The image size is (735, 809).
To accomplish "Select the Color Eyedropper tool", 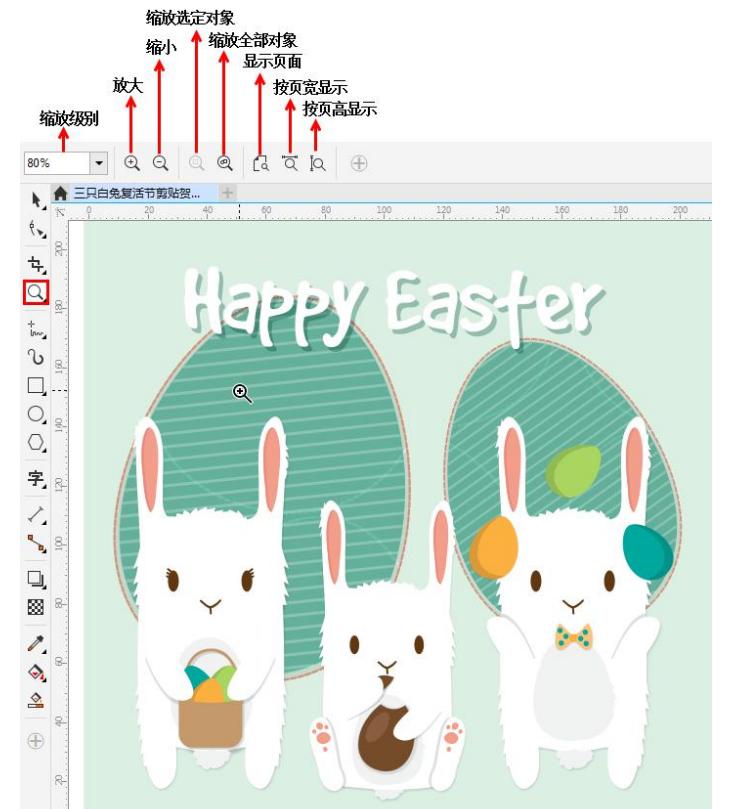I will tap(35, 643).
